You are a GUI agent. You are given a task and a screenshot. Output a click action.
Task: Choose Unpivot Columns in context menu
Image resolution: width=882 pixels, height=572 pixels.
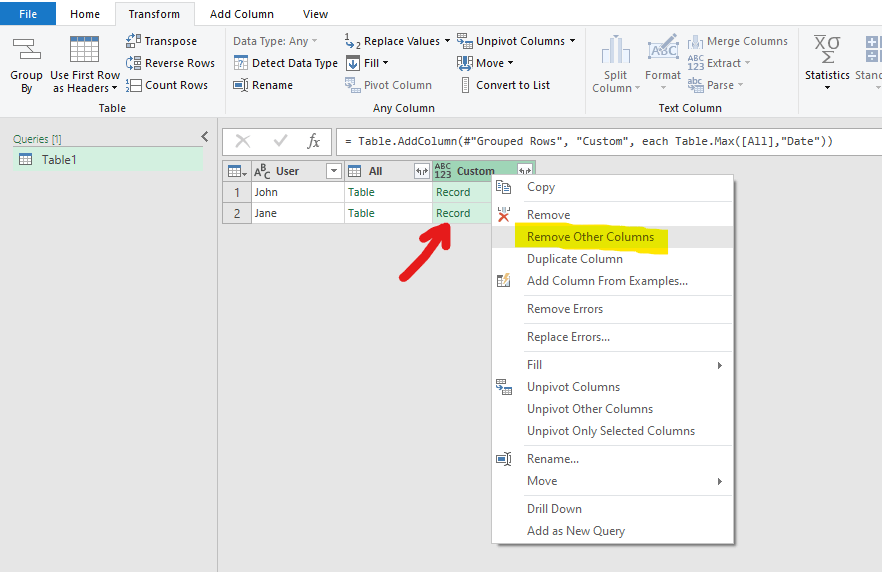tap(613, 387)
